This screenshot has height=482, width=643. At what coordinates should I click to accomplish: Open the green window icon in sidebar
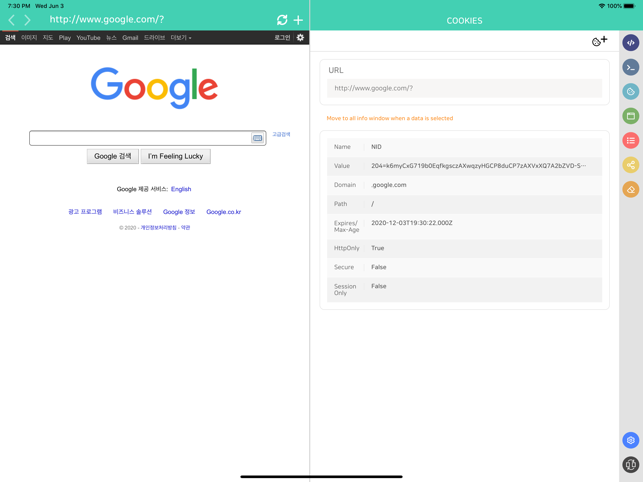point(631,116)
